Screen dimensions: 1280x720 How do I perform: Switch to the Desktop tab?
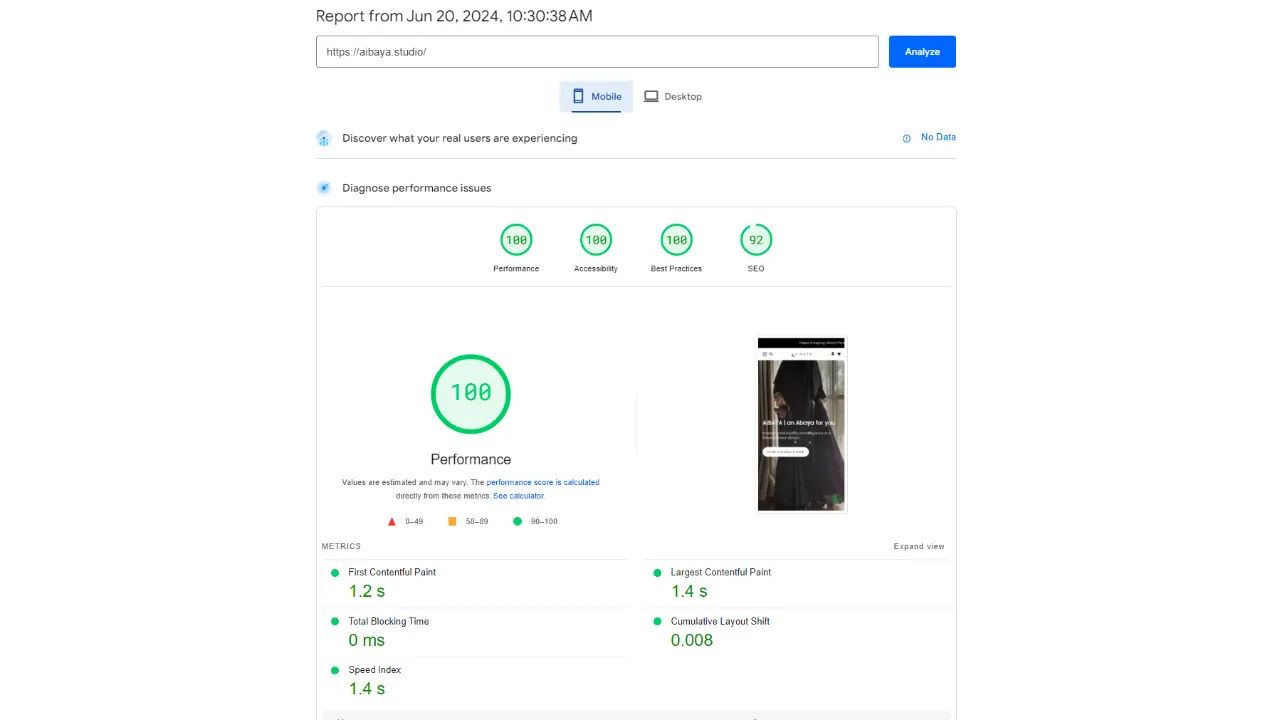[x=673, y=95]
